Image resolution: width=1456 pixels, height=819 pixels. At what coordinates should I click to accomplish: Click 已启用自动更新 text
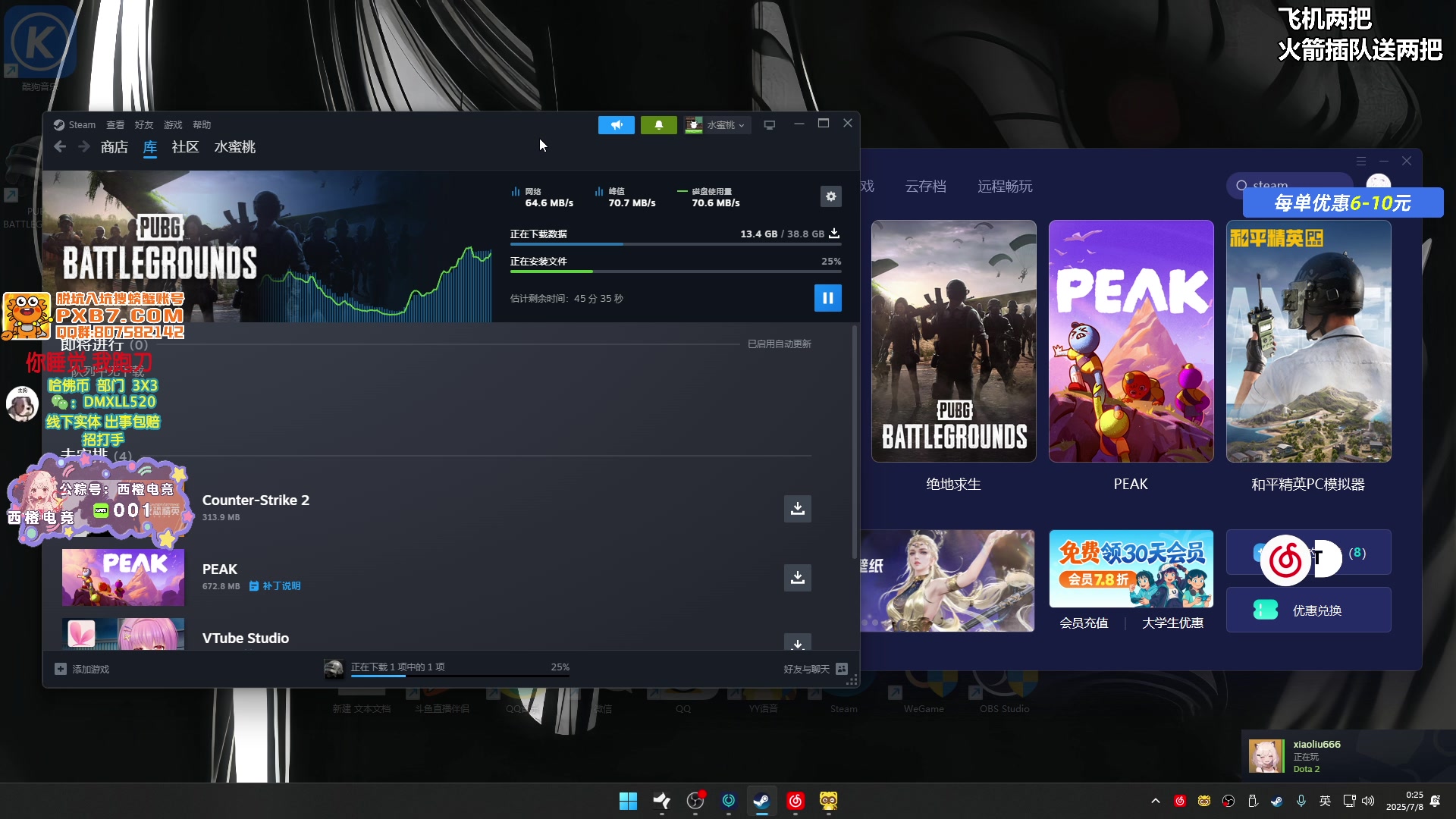(780, 344)
